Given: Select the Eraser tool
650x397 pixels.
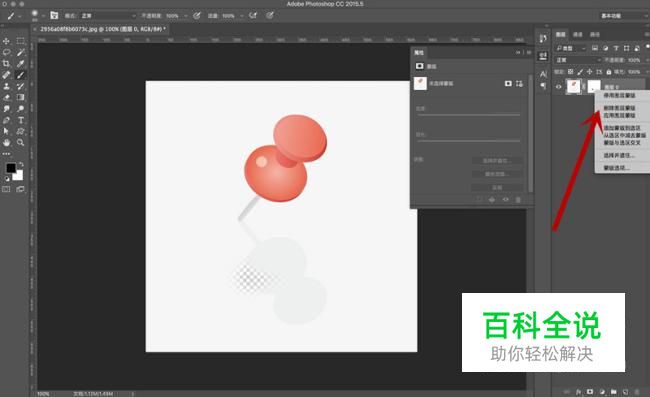Looking at the screenshot, I should tap(6, 97).
